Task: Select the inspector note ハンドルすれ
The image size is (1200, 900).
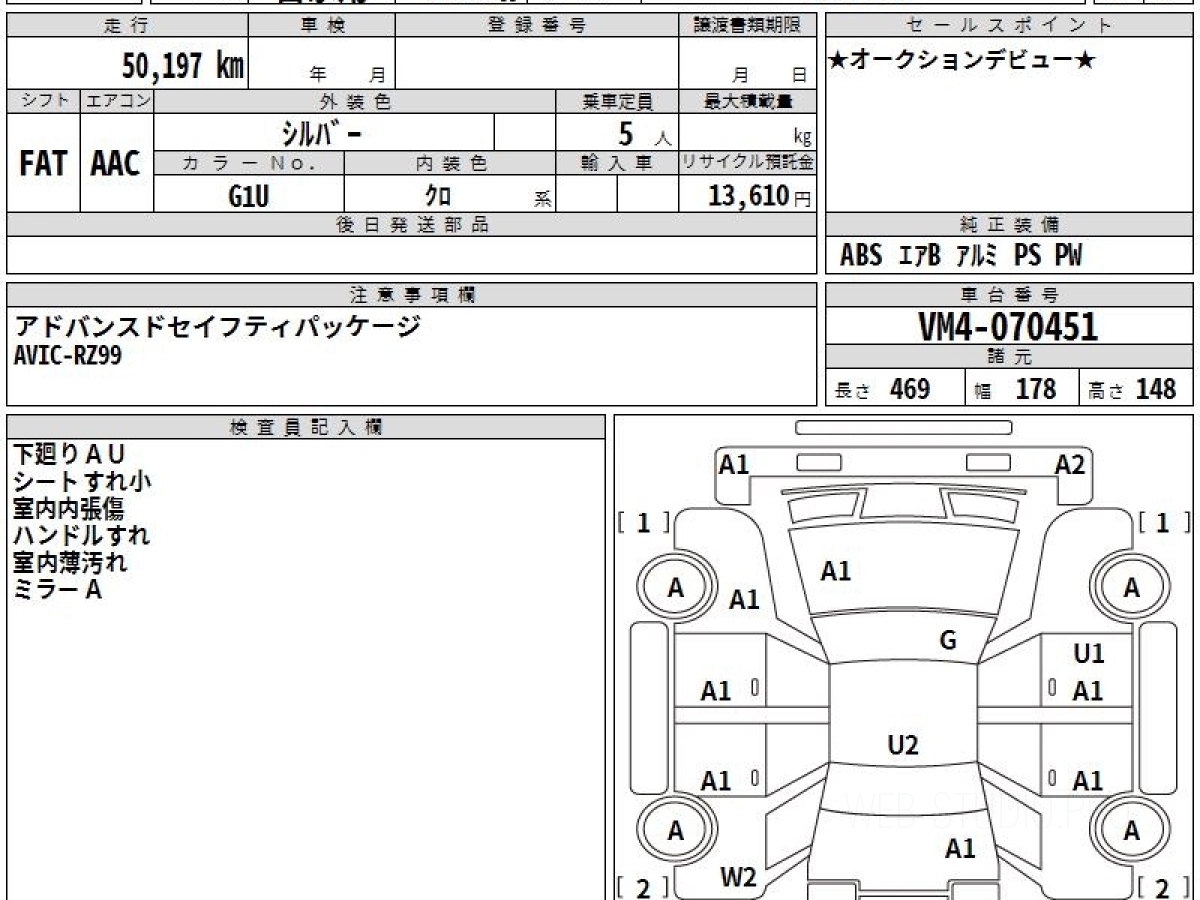Action: pyautogui.click(x=82, y=535)
